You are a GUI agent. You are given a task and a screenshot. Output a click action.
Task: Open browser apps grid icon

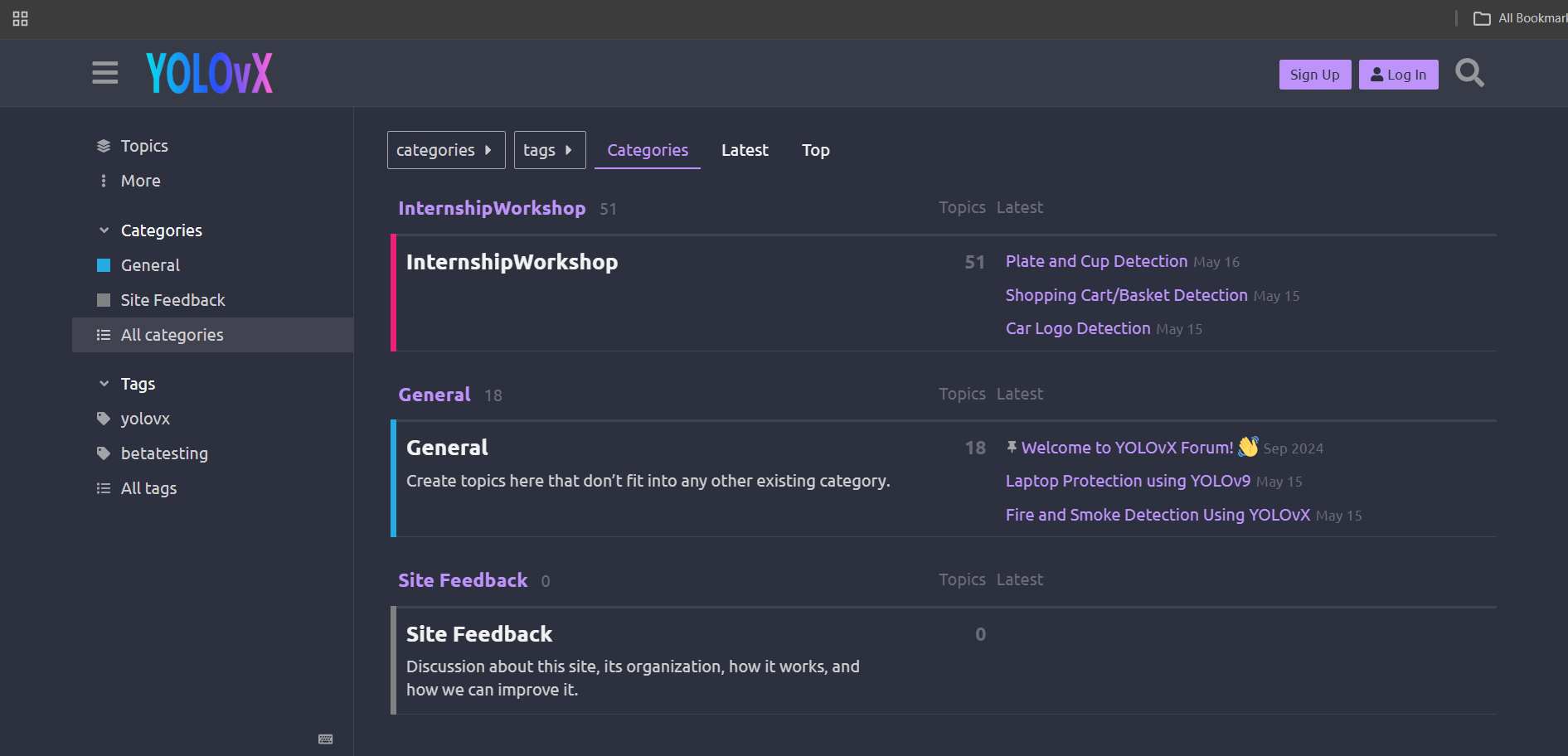(21, 18)
